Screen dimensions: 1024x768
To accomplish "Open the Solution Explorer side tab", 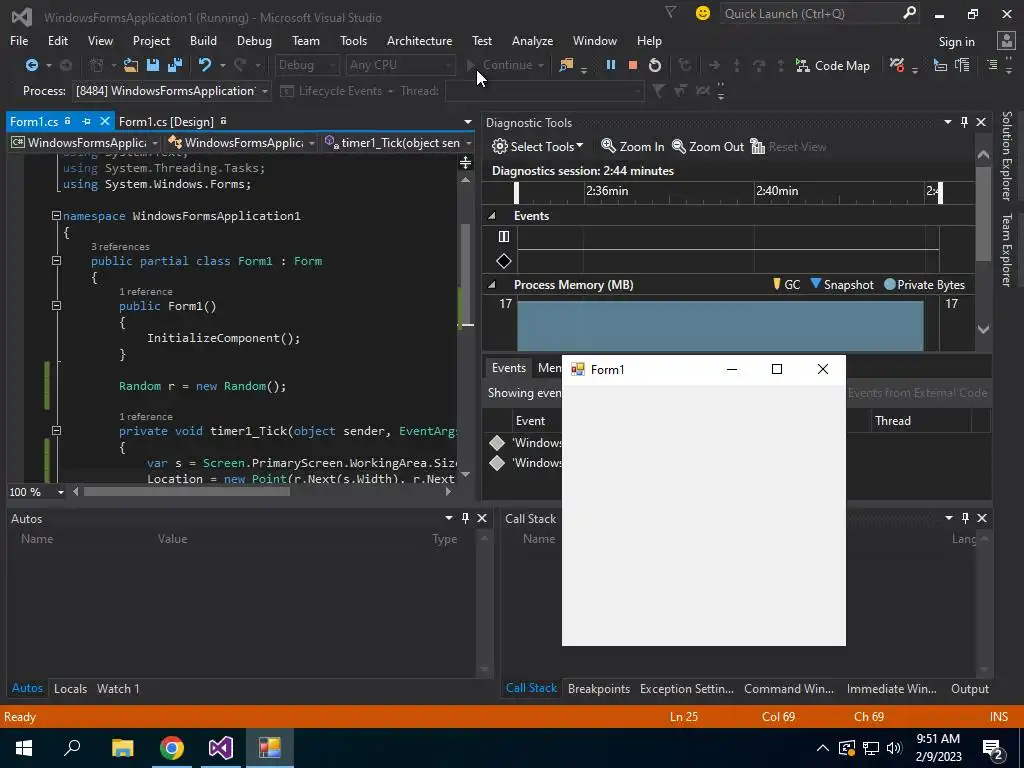I will pyautogui.click(x=1007, y=155).
